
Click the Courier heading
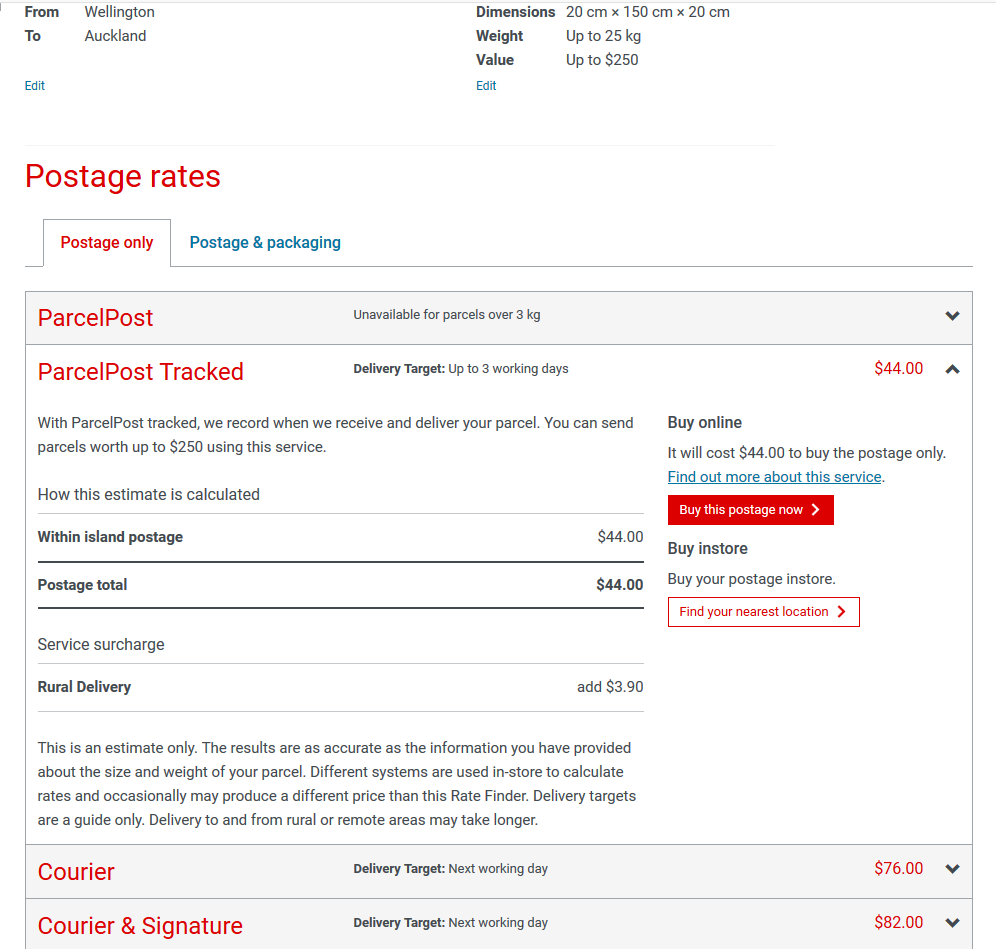coord(76,872)
